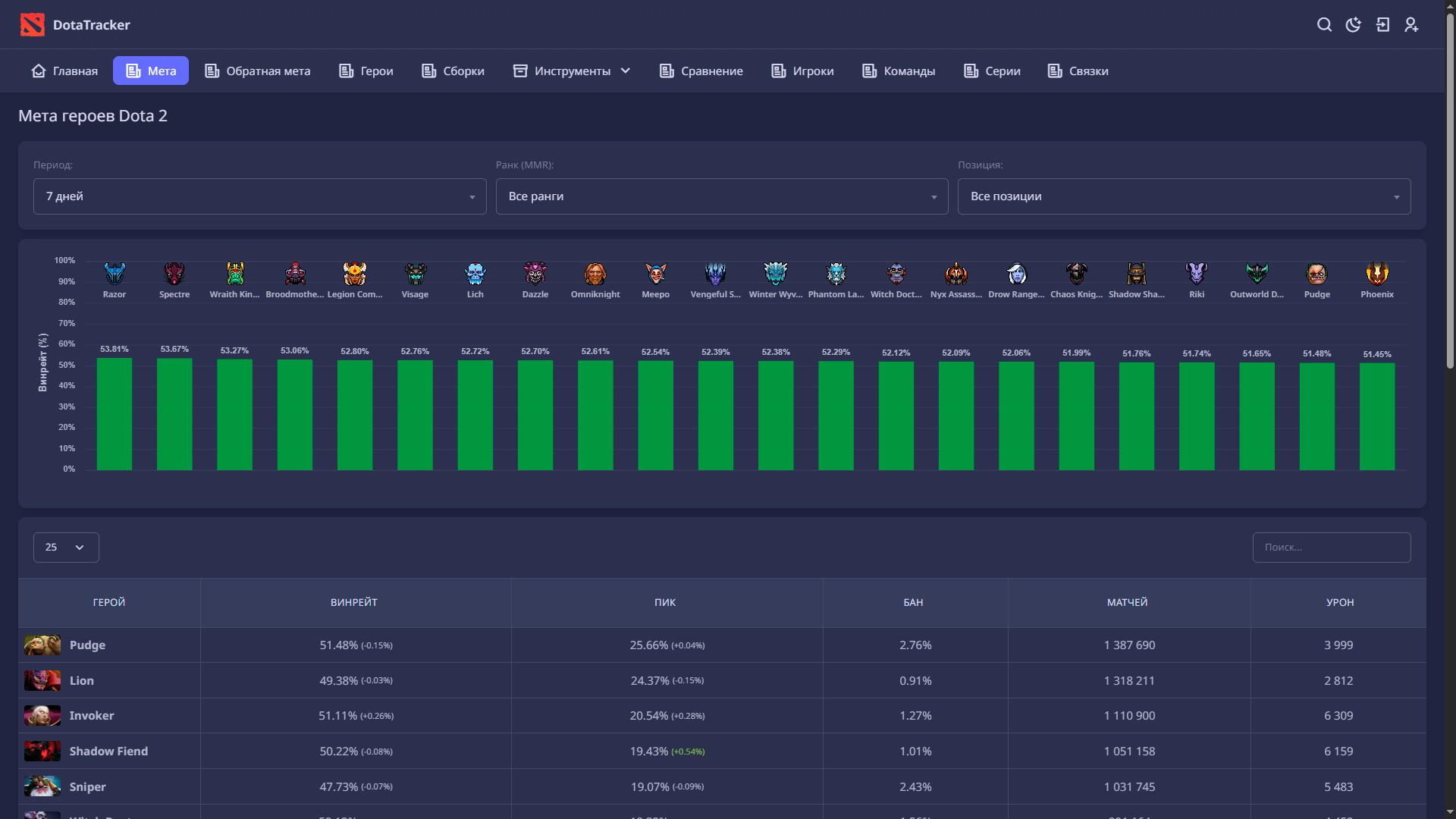
Task: Click the Spectre green winrate bar
Action: (174, 414)
